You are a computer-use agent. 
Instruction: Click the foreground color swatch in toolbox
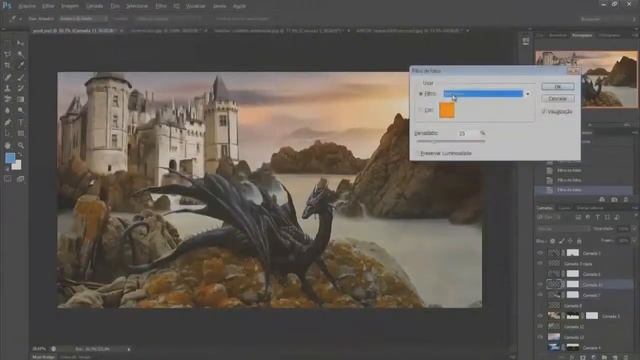click(x=10, y=158)
